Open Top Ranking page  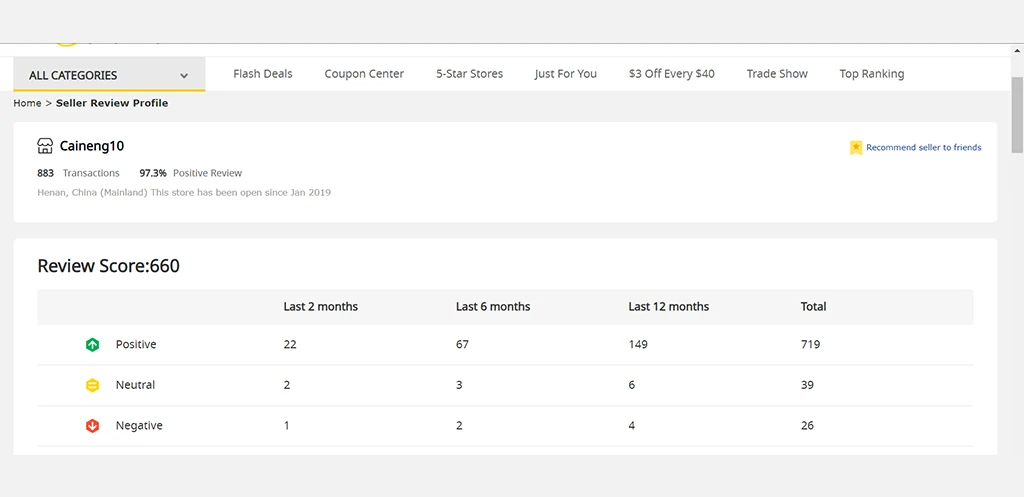[872, 74]
